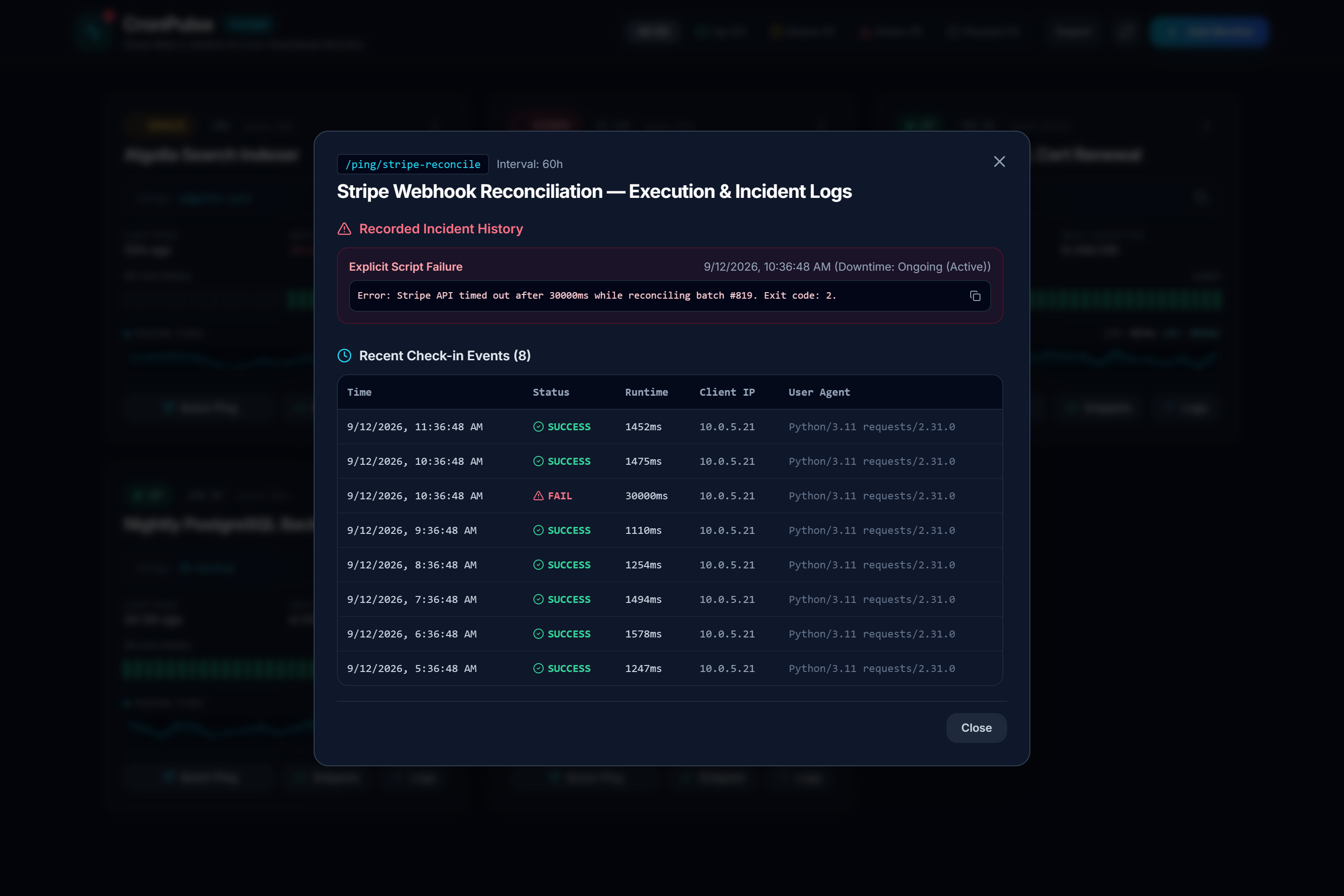Click the Explicit Script Failure incident title
Image resolution: width=1344 pixels, height=896 pixels.
click(x=406, y=266)
